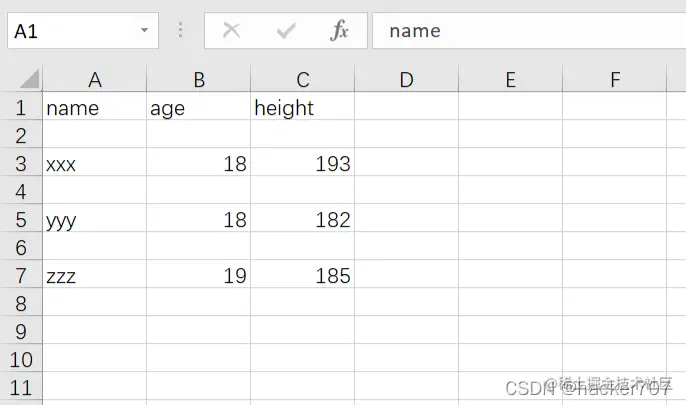Viewport: 686px width, 405px height.
Task: Click cell containing 185
Action: click(303, 276)
